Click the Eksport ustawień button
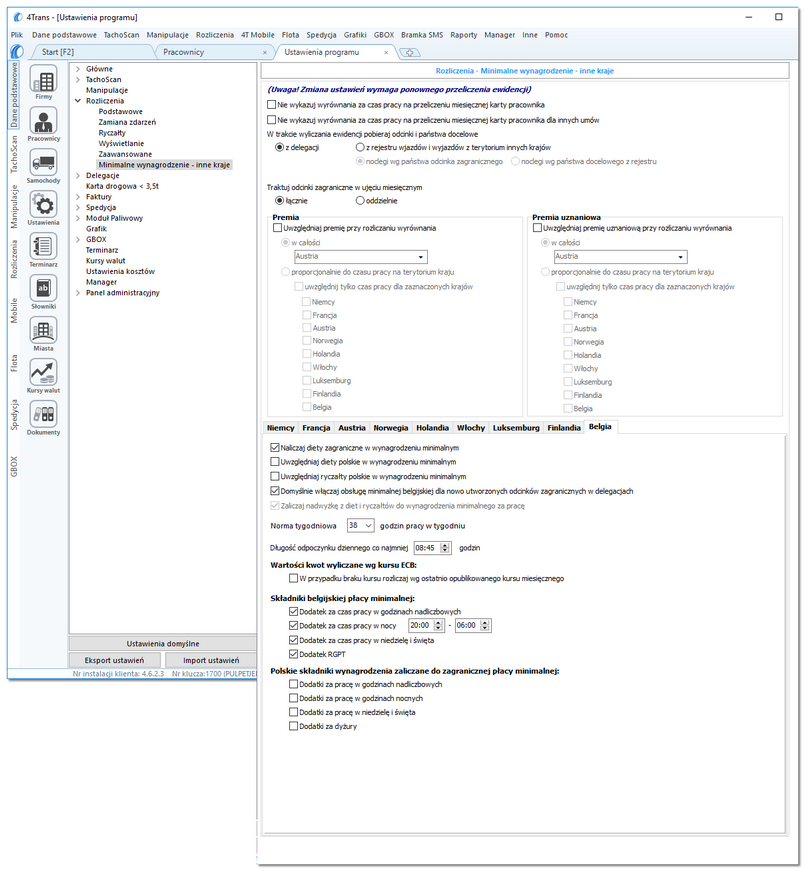Image resolution: width=805 pixels, height=871 pixels. point(114,660)
